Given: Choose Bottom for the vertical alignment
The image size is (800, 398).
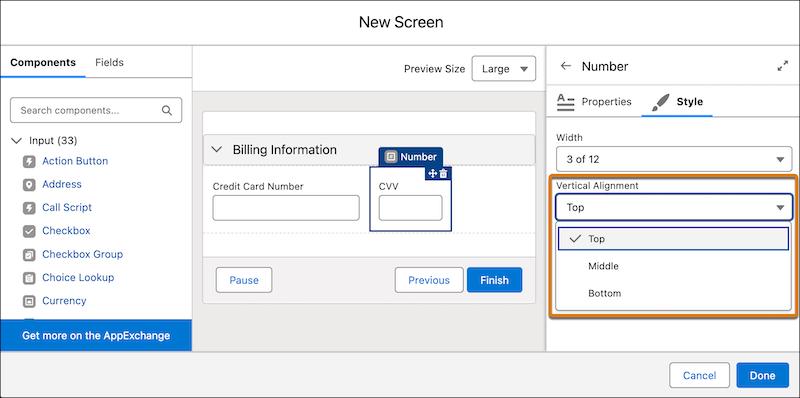Looking at the screenshot, I should click(673, 293).
